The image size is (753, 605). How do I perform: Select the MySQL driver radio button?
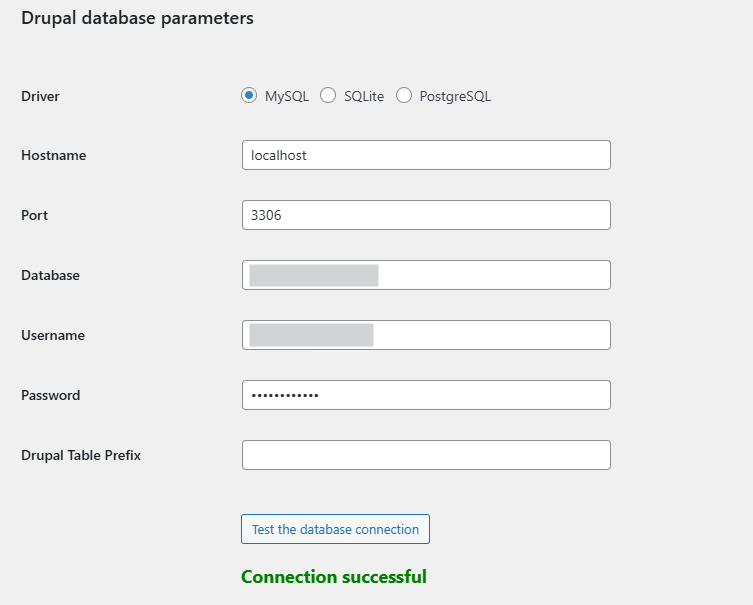249,96
